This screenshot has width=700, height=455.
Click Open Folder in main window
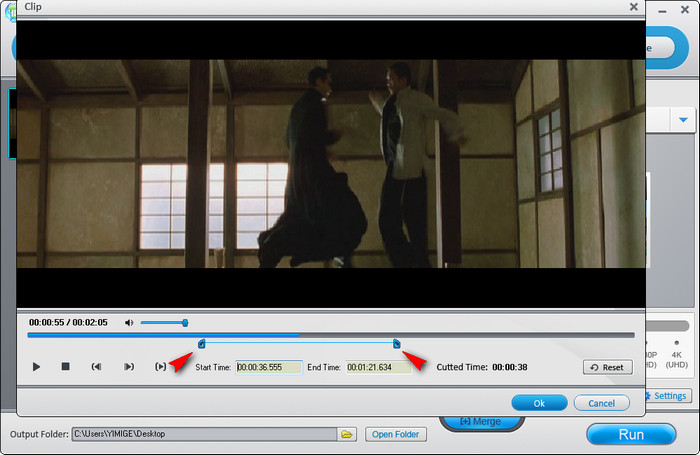pyautogui.click(x=396, y=434)
